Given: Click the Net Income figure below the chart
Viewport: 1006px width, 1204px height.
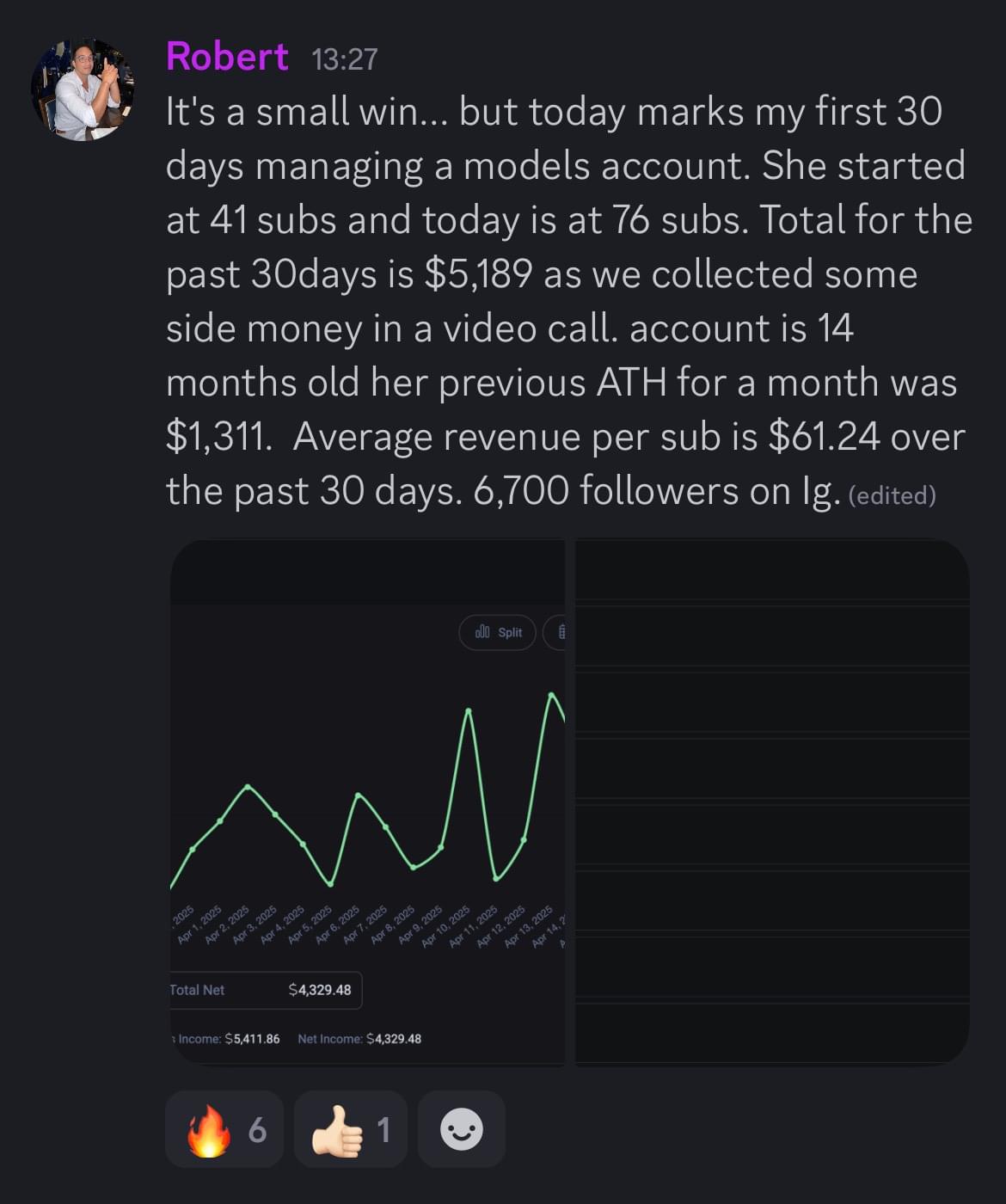Looking at the screenshot, I should (359, 1039).
